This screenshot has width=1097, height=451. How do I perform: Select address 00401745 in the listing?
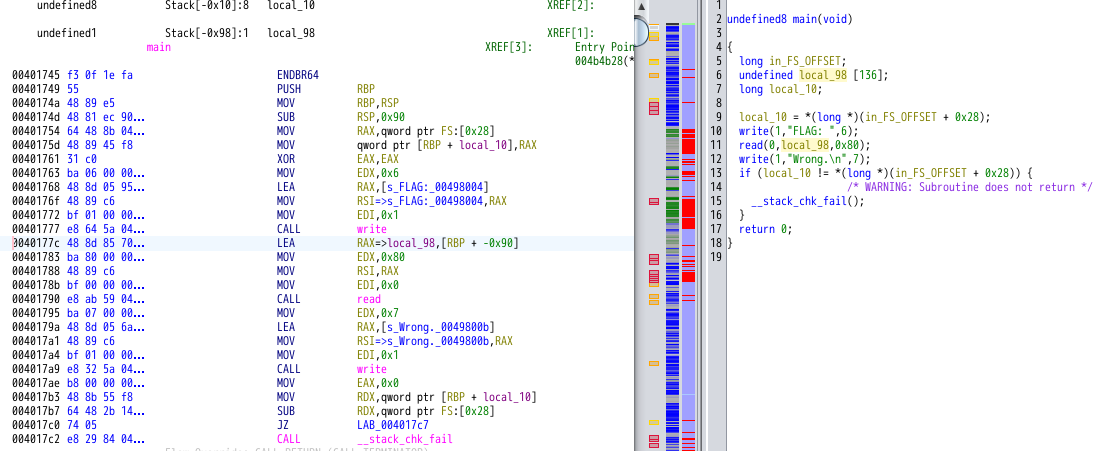(x=34, y=75)
